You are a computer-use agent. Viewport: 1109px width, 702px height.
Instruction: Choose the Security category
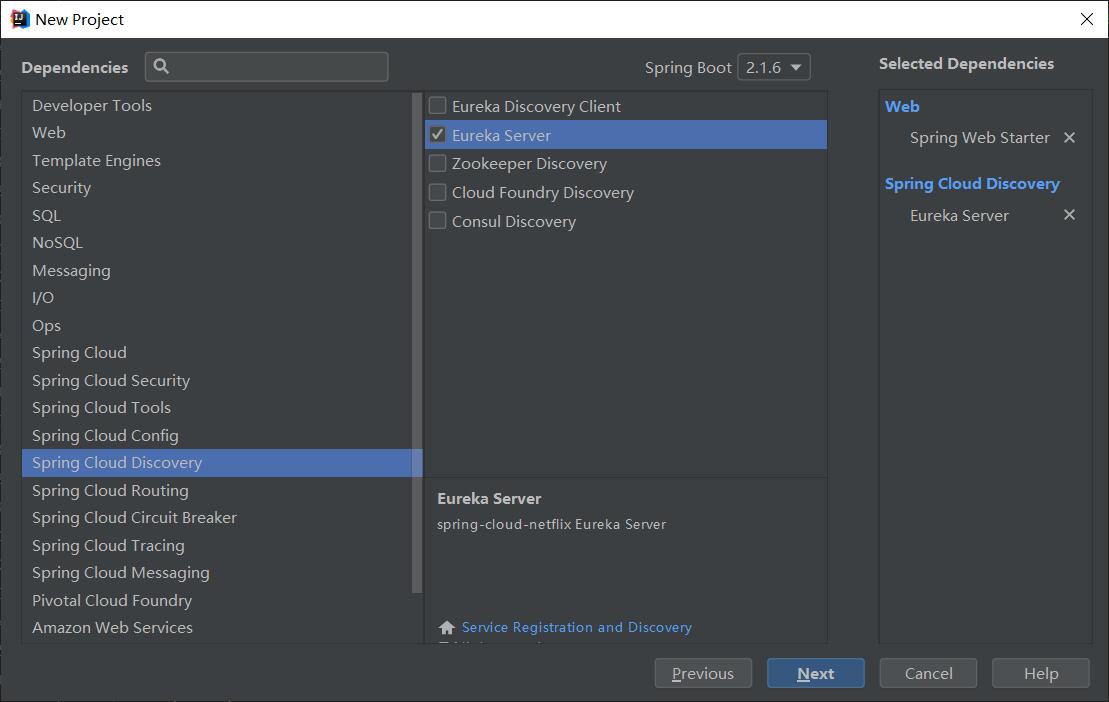[x=216, y=188]
